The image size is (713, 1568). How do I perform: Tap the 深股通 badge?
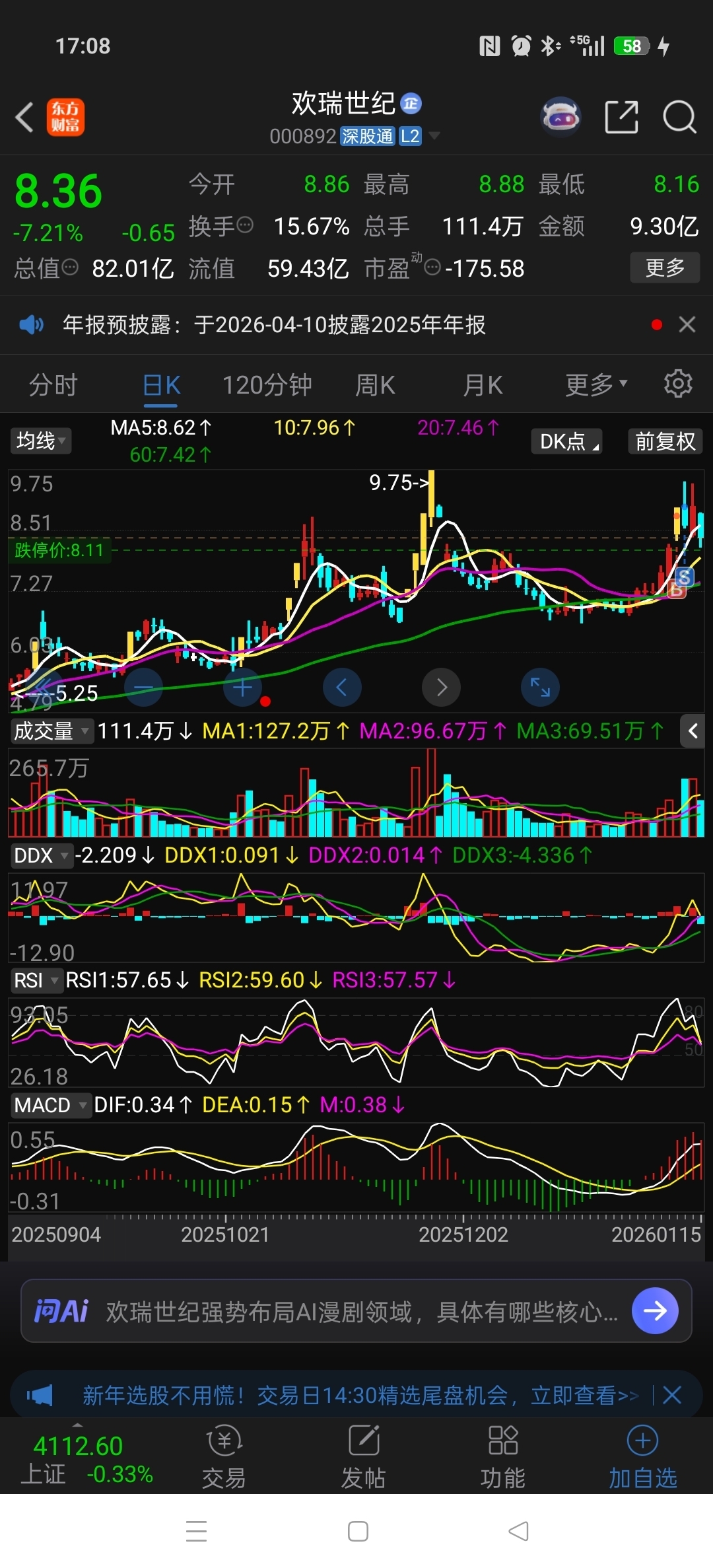(x=368, y=136)
